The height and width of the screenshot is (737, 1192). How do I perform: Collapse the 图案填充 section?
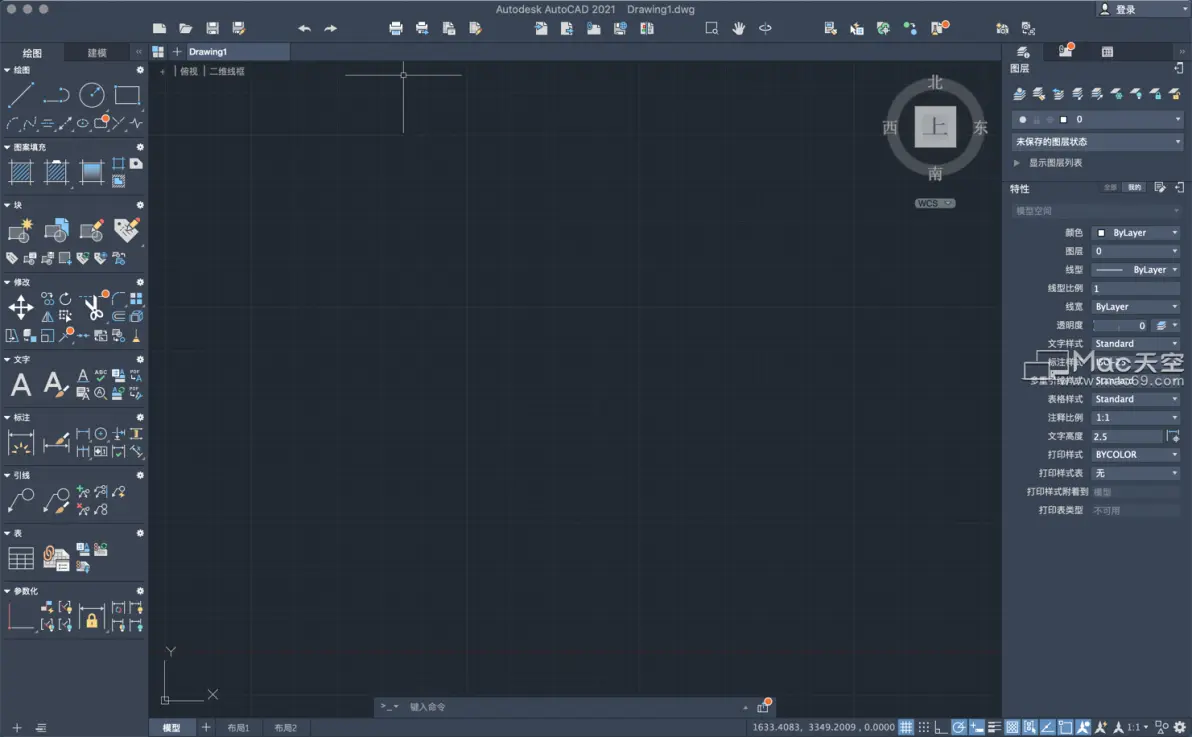pos(7,147)
